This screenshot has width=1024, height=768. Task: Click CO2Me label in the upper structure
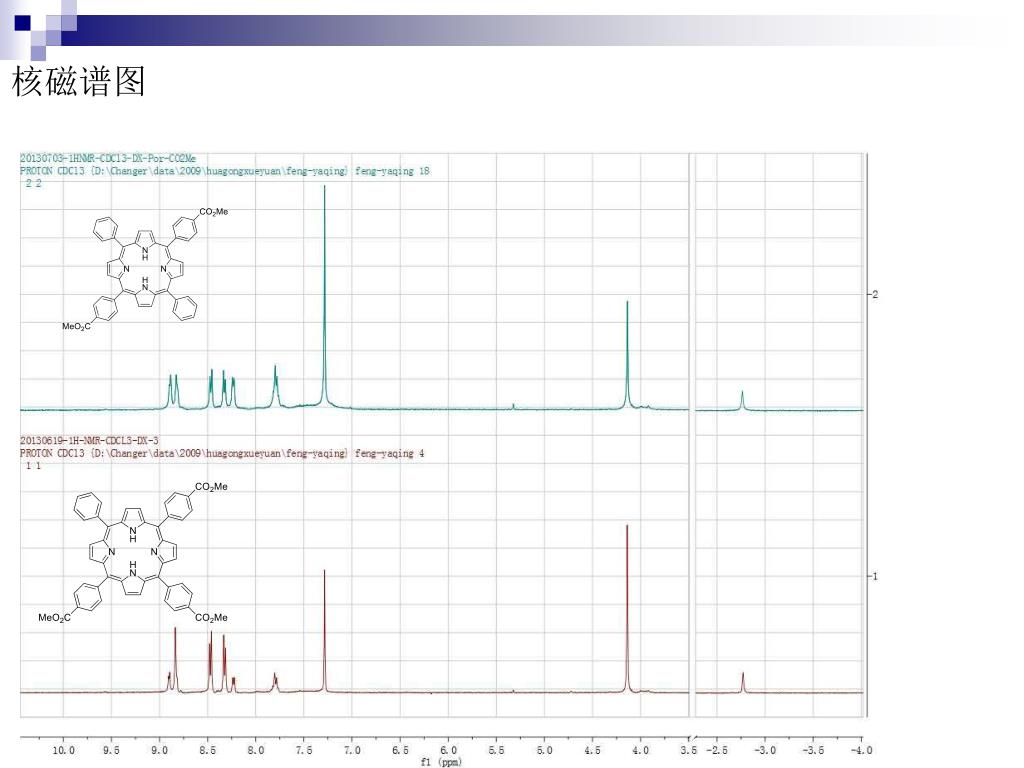214,212
